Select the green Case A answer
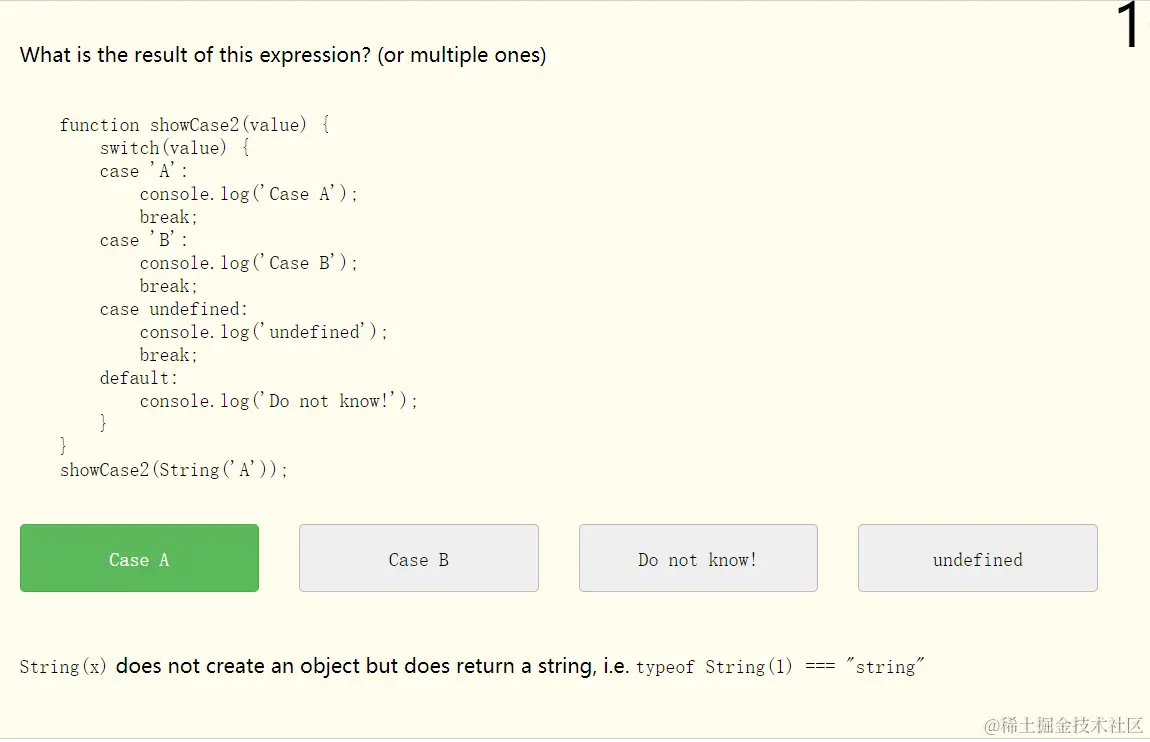 click(139, 558)
